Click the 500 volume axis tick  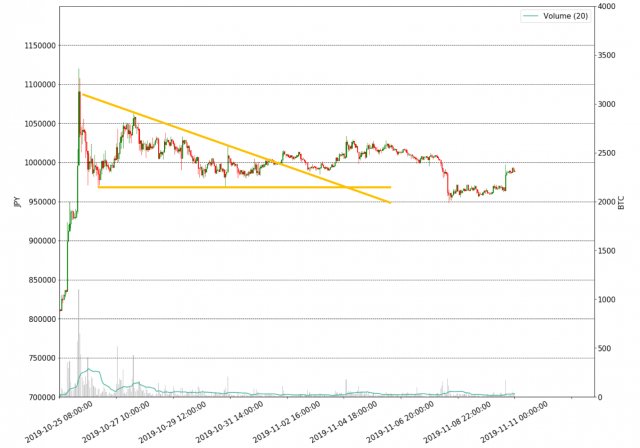[605, 349]
